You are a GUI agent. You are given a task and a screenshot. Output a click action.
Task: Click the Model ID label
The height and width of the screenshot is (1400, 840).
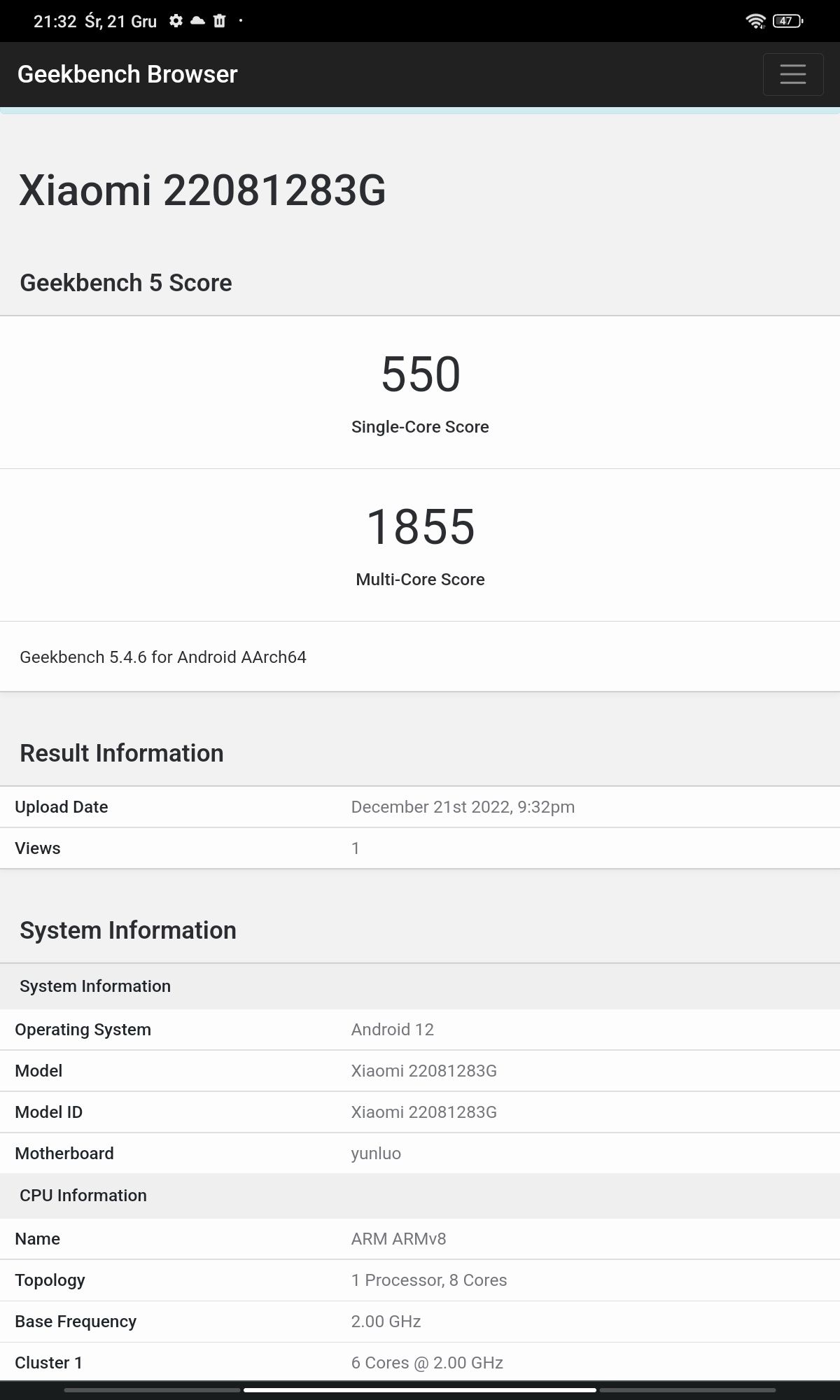click(x=49, y=1112)
